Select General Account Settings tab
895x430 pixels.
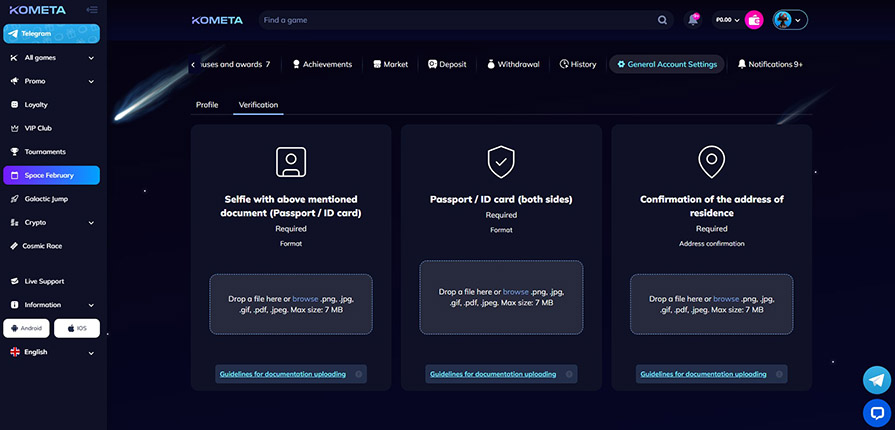[667, 65]
